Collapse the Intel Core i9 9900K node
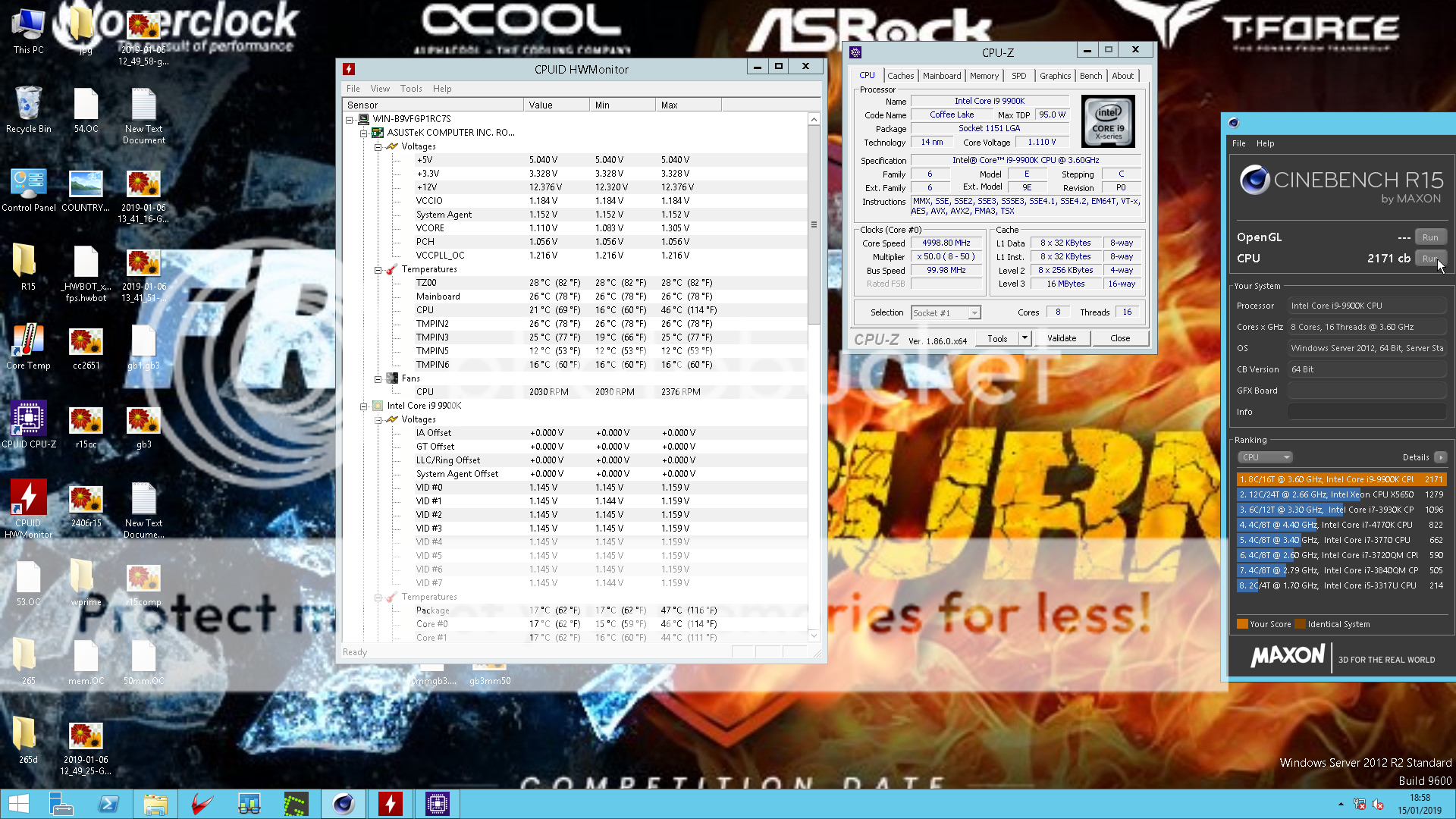This screenshot has height=819, width=1456. pos(363,406)
